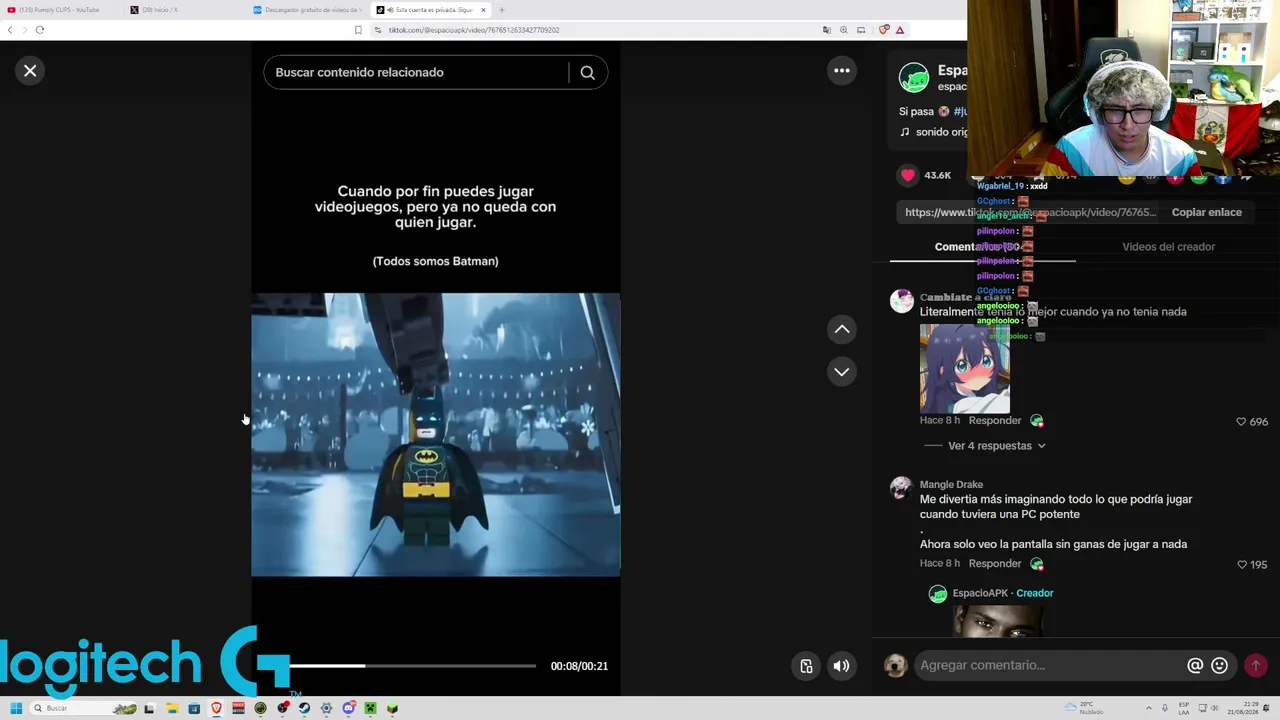Open the EspacioAPK creator avatar
Image resolution: width=1280 pixels, height=720 pixels.
coord(913,77)
